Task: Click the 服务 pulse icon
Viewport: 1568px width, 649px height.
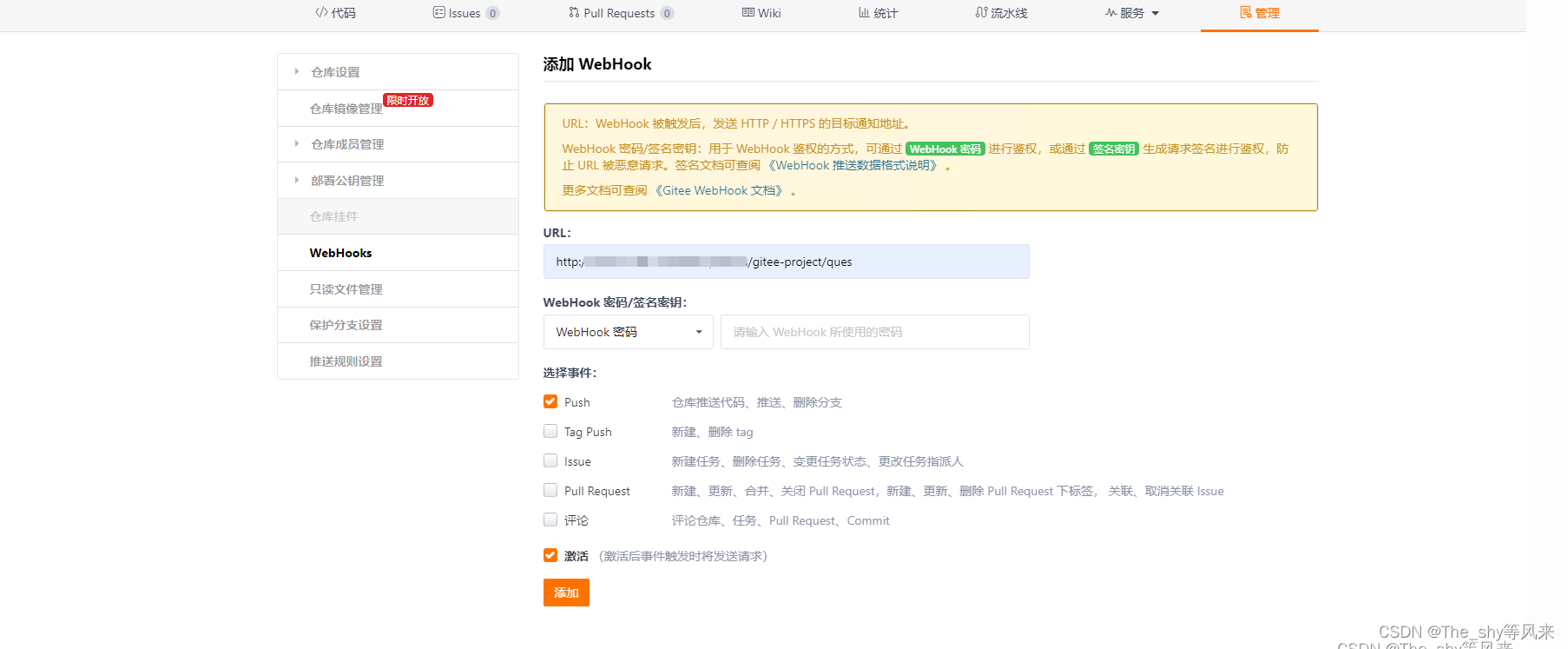Action: pos(1110,12)
